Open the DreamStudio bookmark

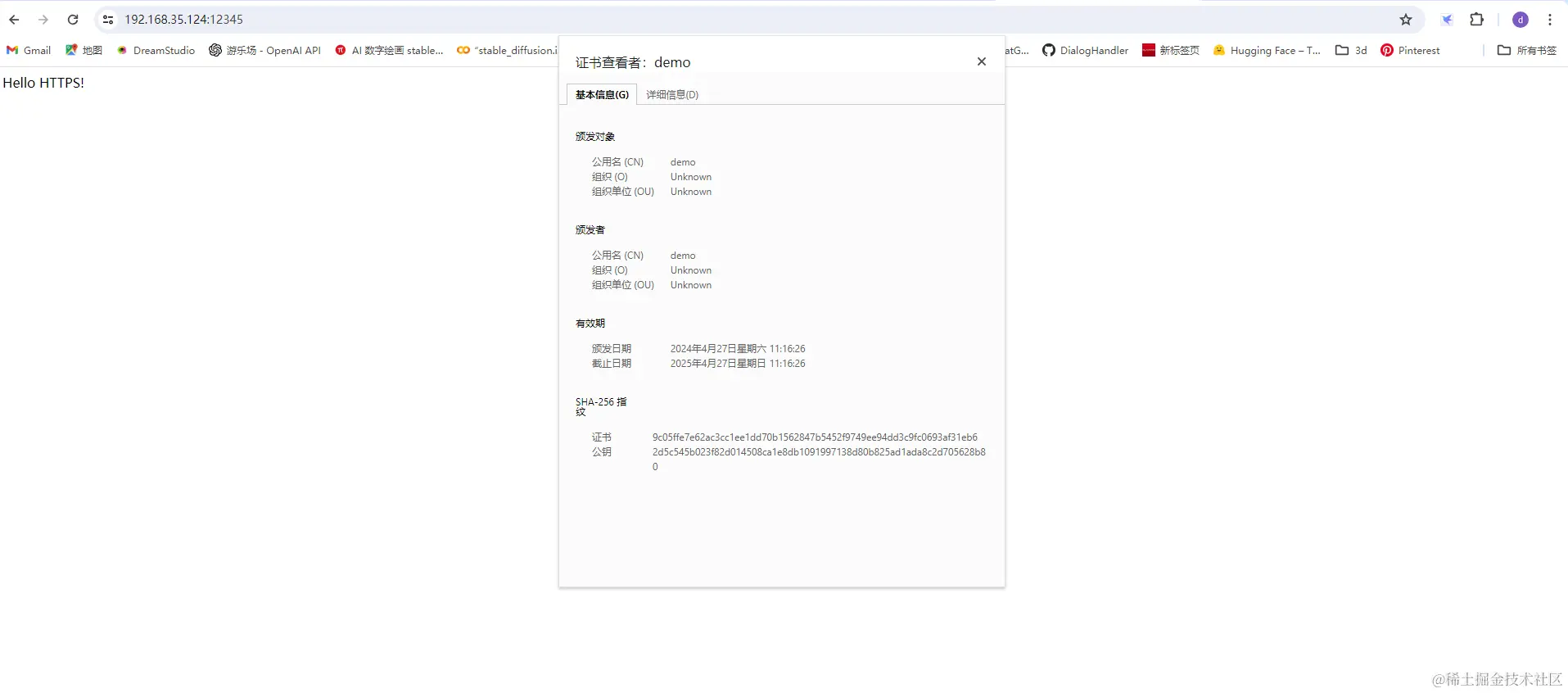pyautogui.click(x=156, y=50)
